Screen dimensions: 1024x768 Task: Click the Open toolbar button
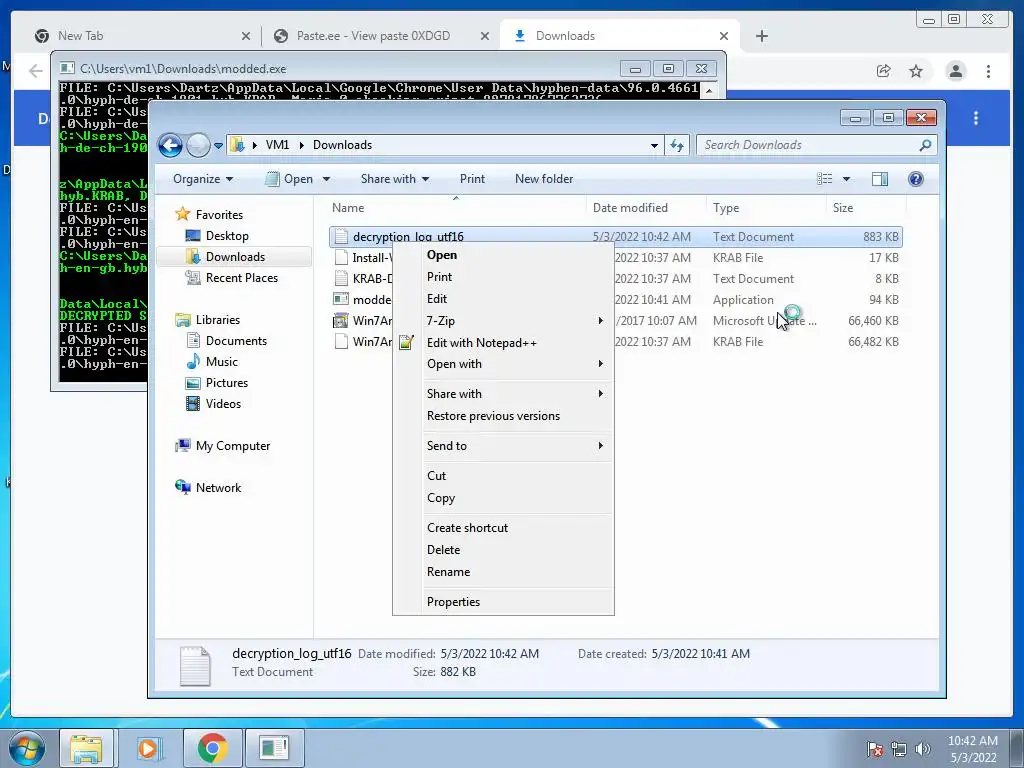tap(289, 179)
